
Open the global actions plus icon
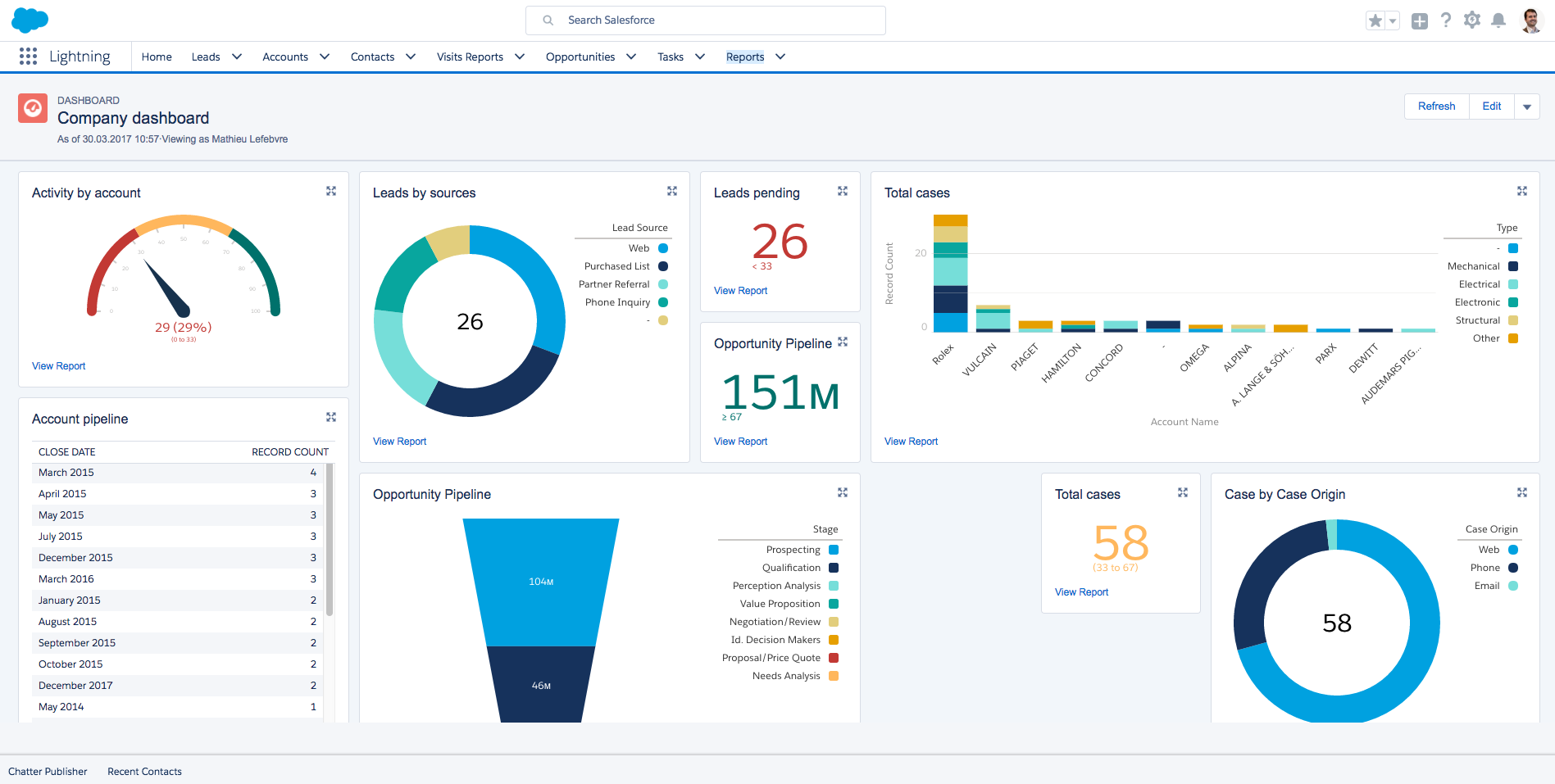[x=1419, y=20]
